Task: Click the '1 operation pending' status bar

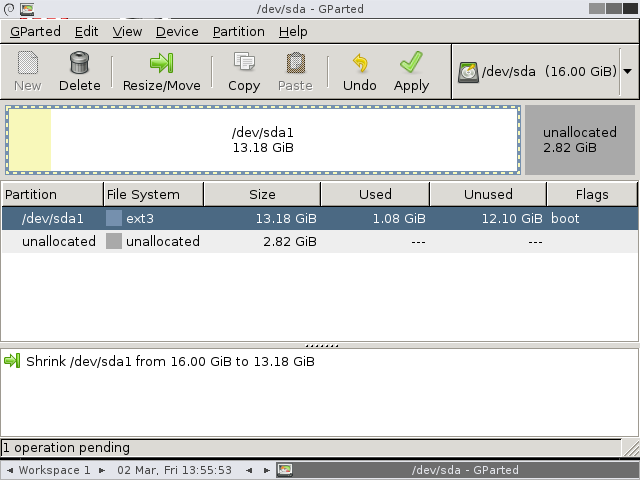Action: [311, 448]
